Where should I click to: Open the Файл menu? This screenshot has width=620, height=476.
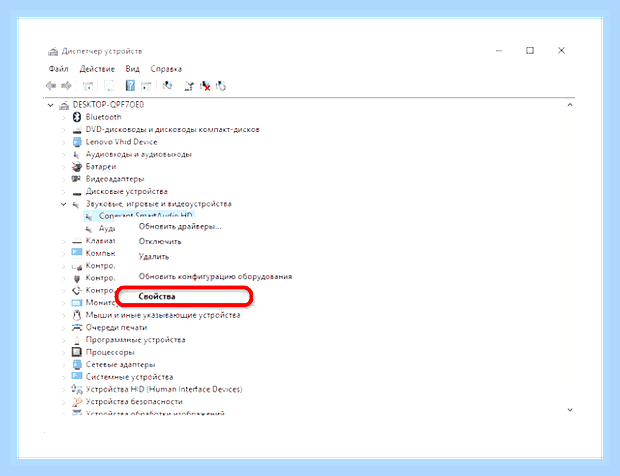59,69
